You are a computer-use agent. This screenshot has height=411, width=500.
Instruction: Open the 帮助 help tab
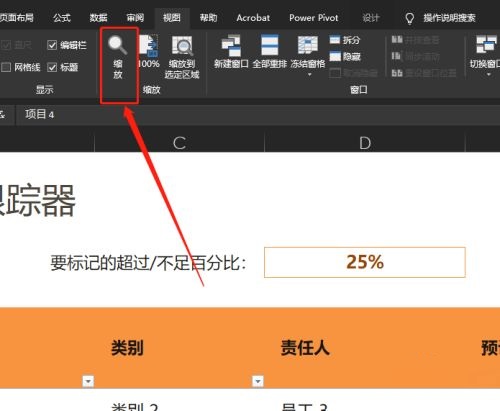point(208,18)
